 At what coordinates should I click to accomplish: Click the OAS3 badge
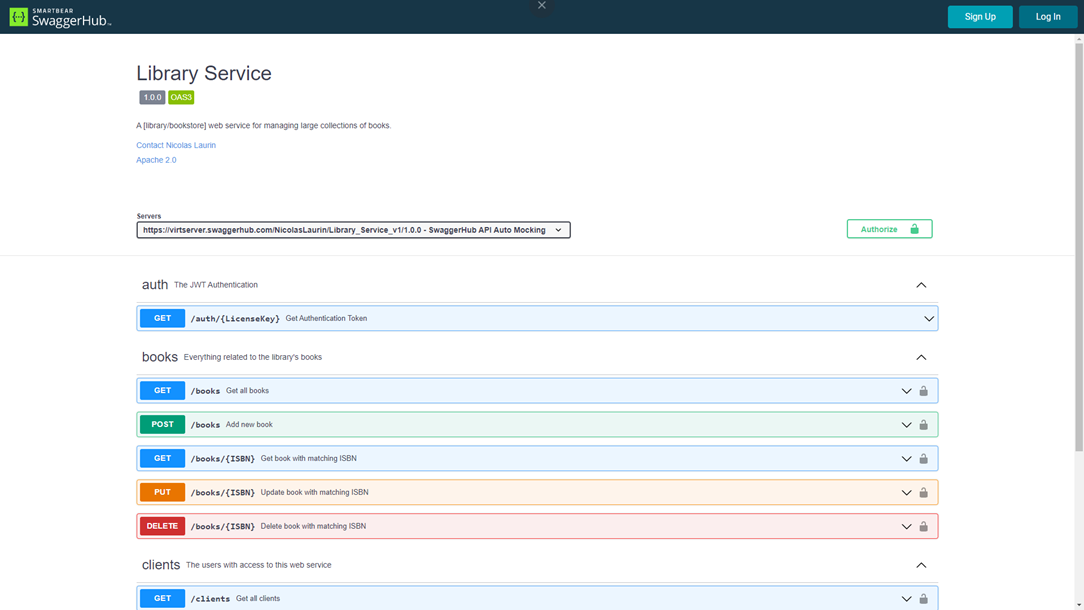pyautogui.click(x=181, y=98)
